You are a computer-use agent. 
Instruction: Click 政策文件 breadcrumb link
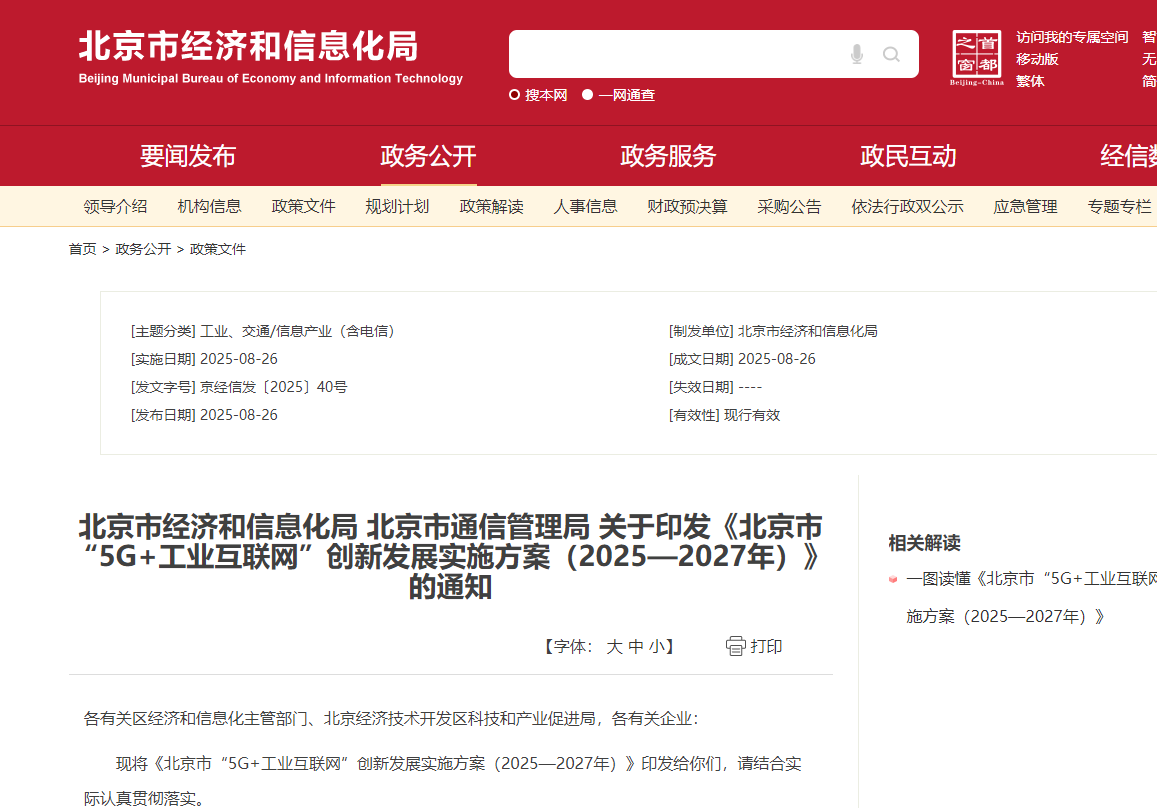coord(218,249)
